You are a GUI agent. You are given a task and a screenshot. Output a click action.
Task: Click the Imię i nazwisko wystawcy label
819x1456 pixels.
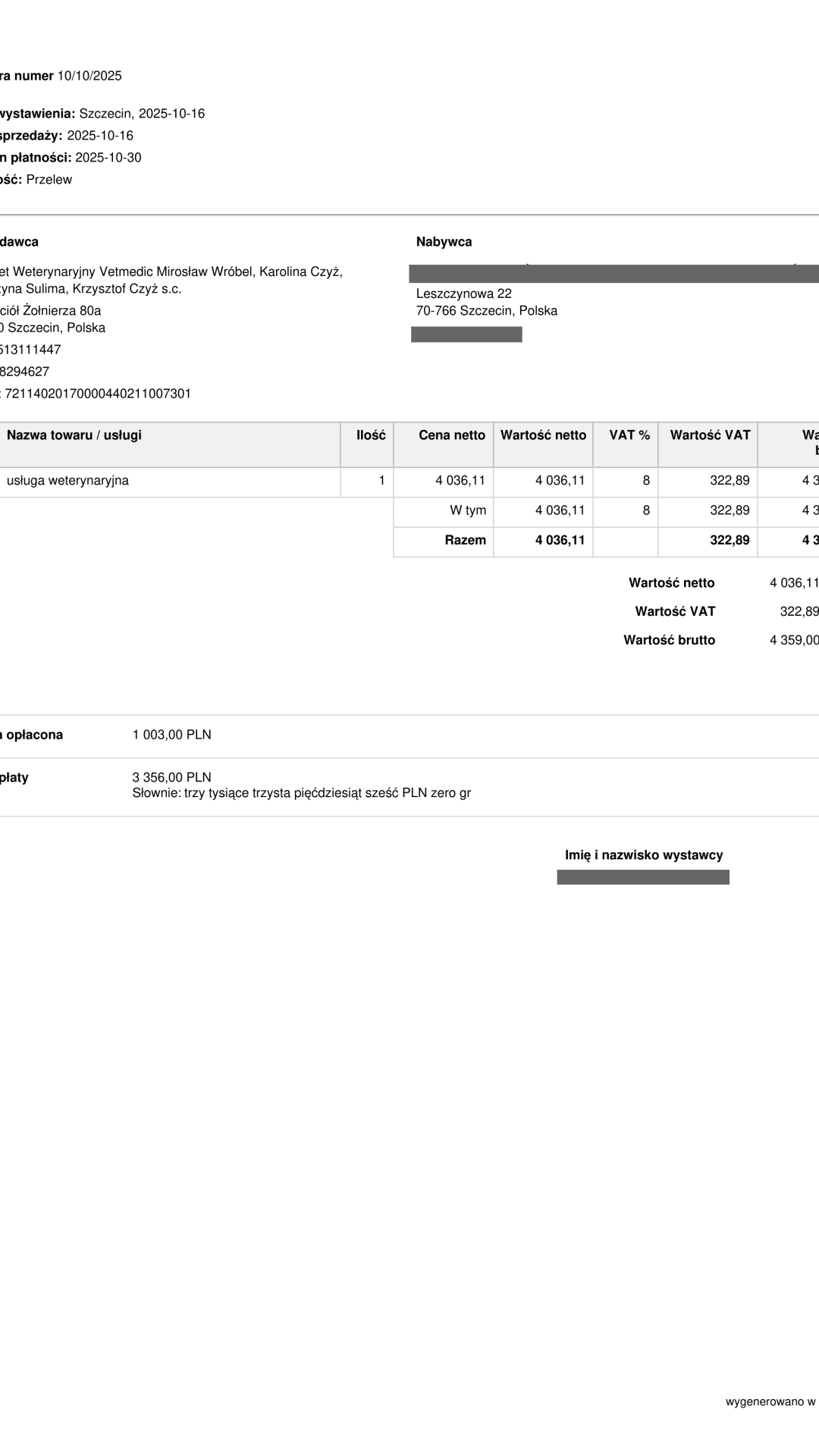pos(643,855)
